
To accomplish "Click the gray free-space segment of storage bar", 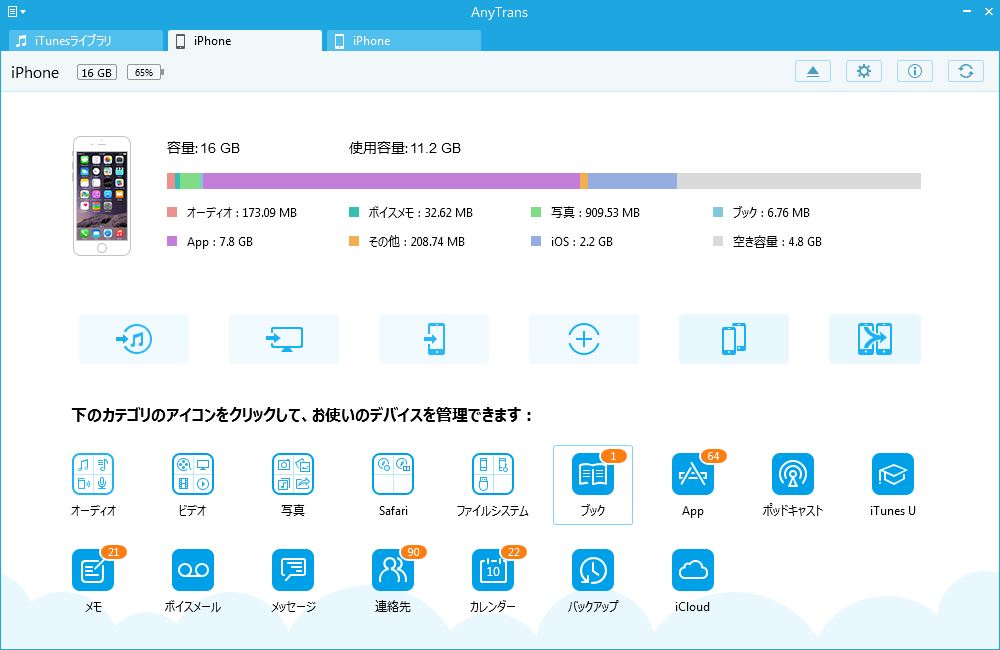I will coord(798,181).
